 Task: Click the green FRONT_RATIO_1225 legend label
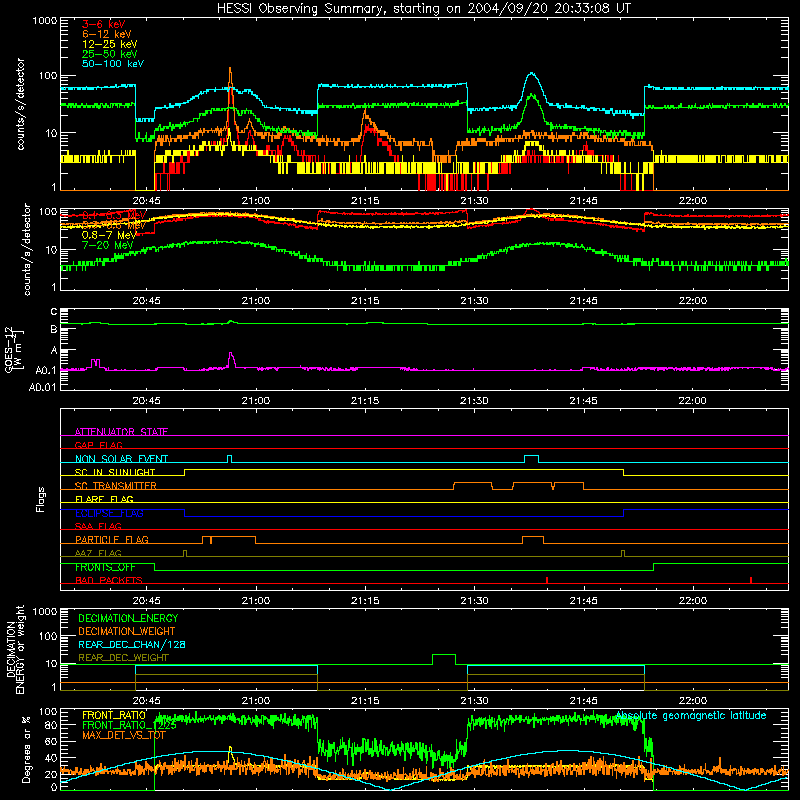[x=129, y=725]
